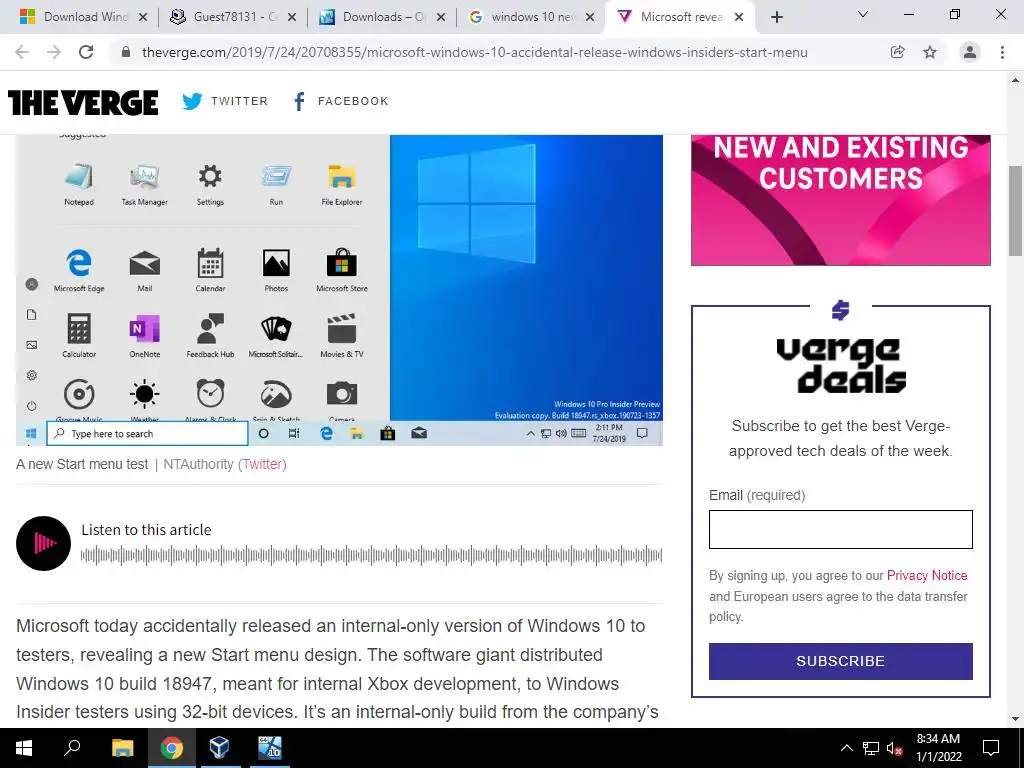Viewport: 1024px width, 768px height.
Task: Click the muted volume tray icon
Action: pyautogui.click(x=894, y=748)
